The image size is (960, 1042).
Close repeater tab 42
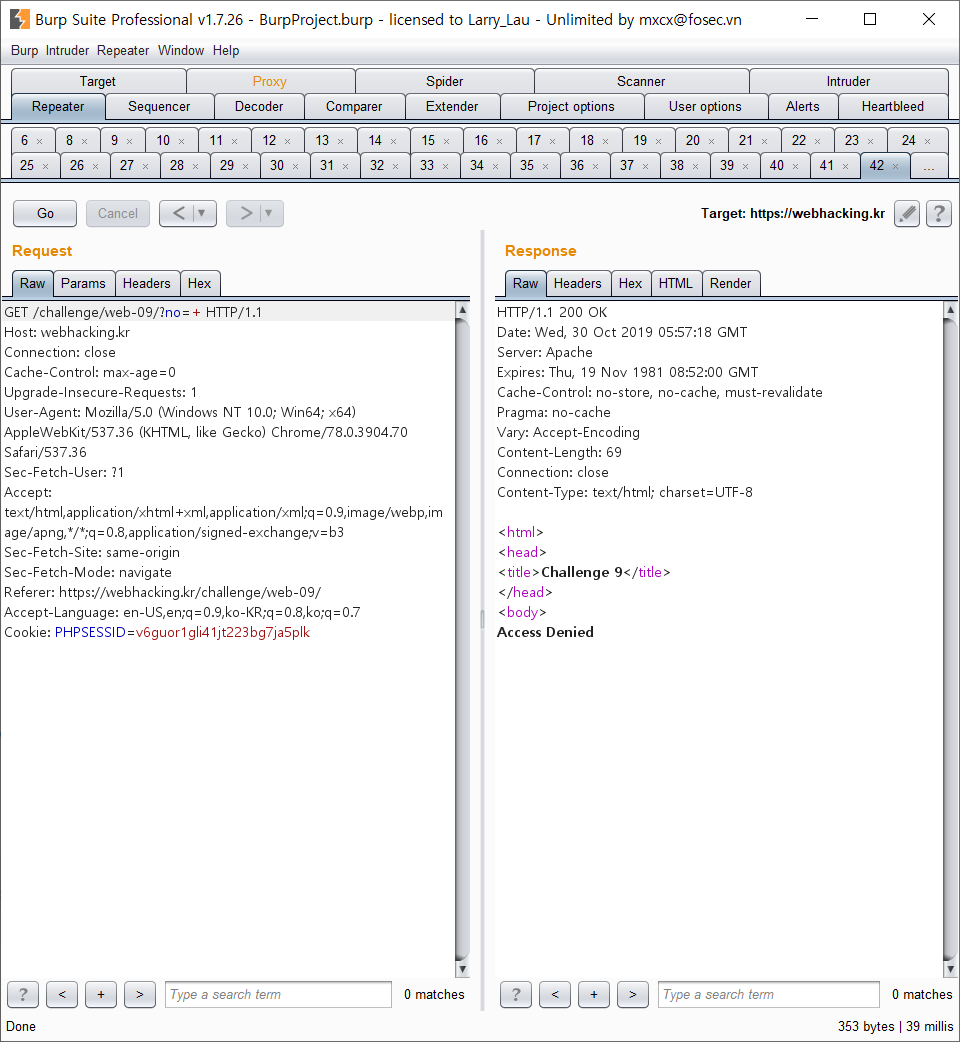[x=896, y=166]
